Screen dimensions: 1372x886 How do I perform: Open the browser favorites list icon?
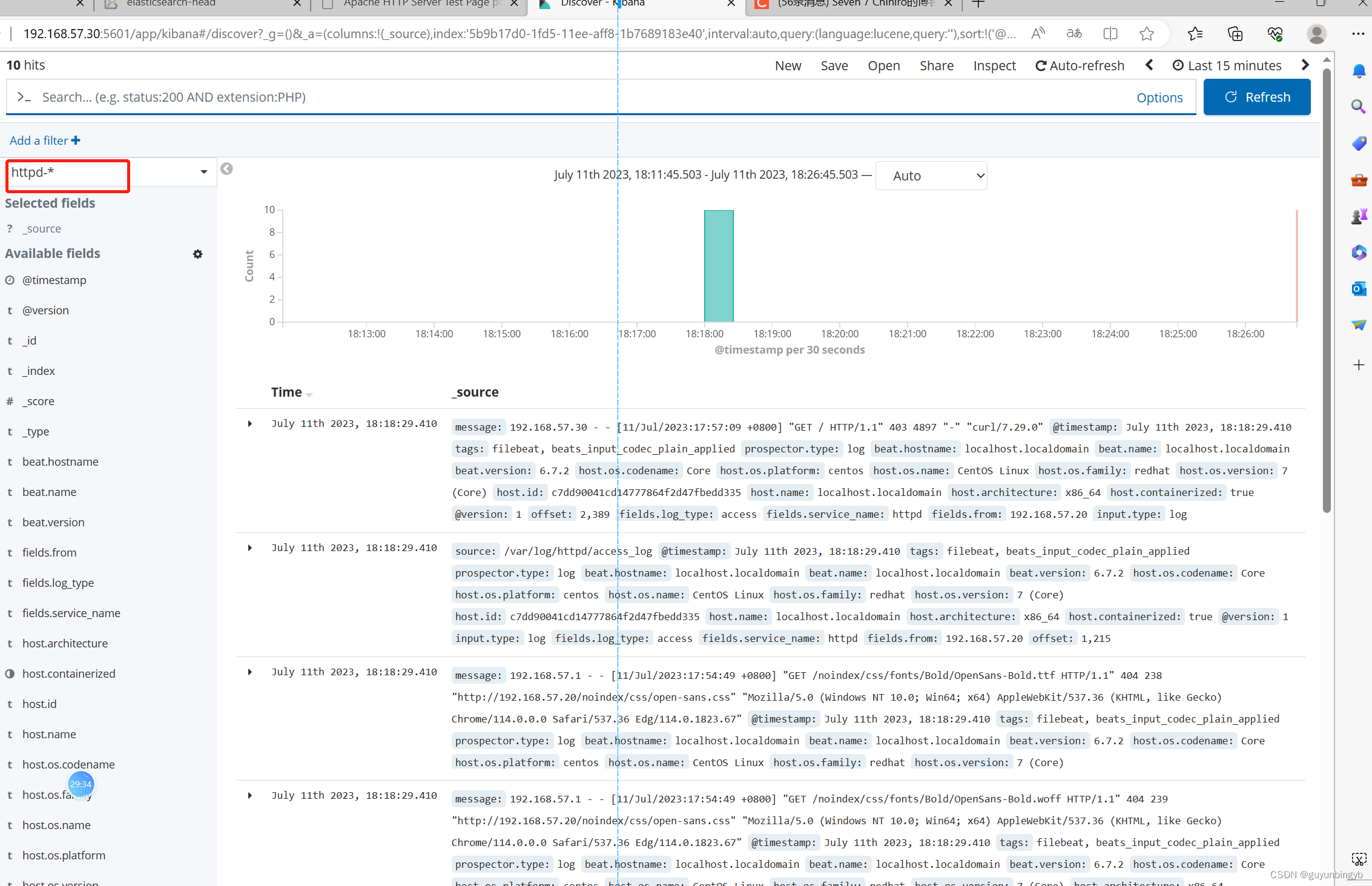coord(1195,34)
